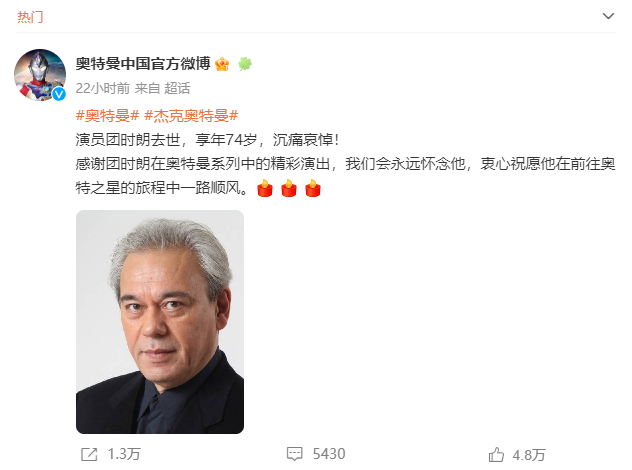This screenshot has width=632, height=470.
Task: Click the repost share icon
Action: pyautogui.click(x=89, y=454)
